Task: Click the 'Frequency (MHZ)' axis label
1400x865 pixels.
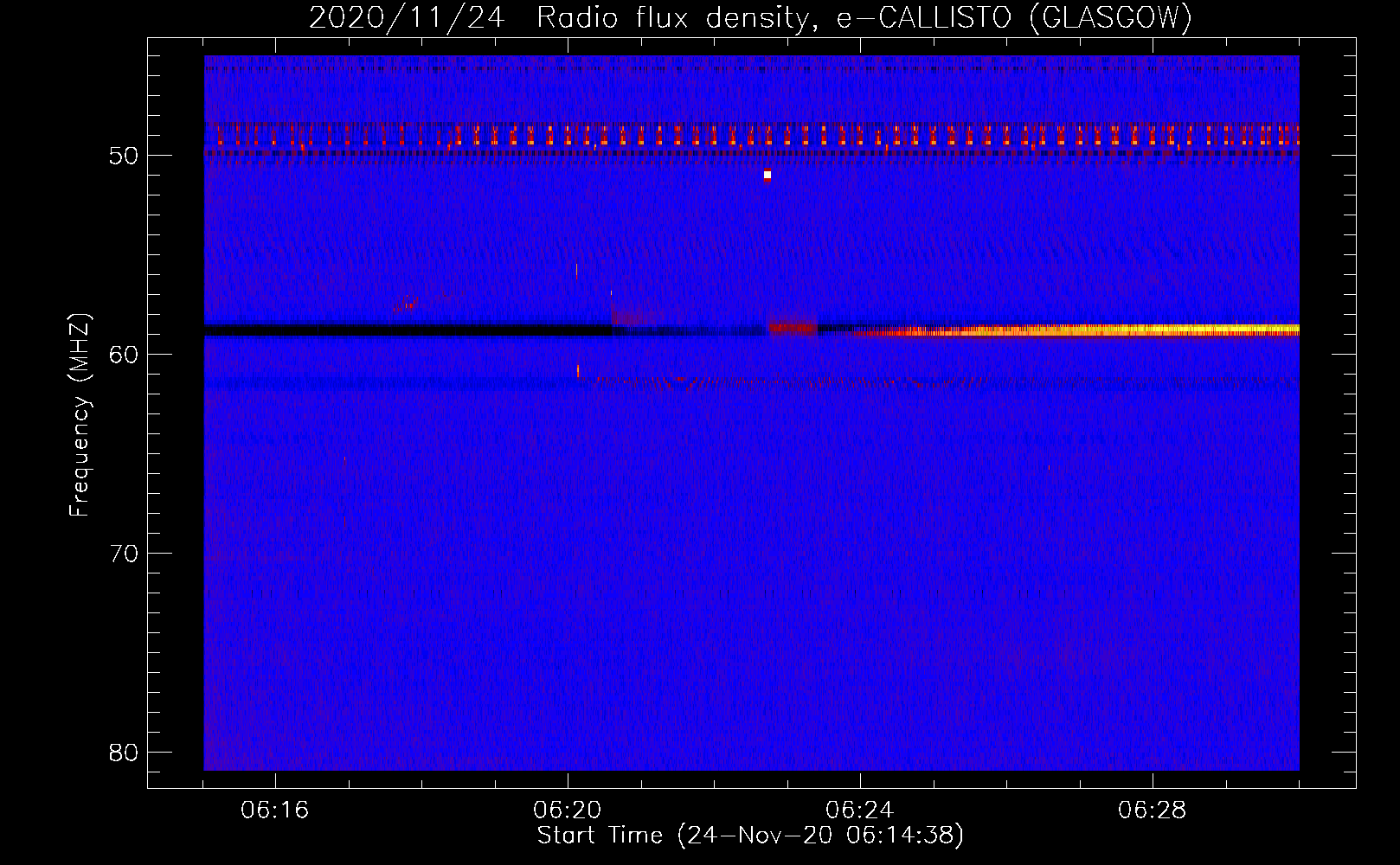Action: coord(80,415)
